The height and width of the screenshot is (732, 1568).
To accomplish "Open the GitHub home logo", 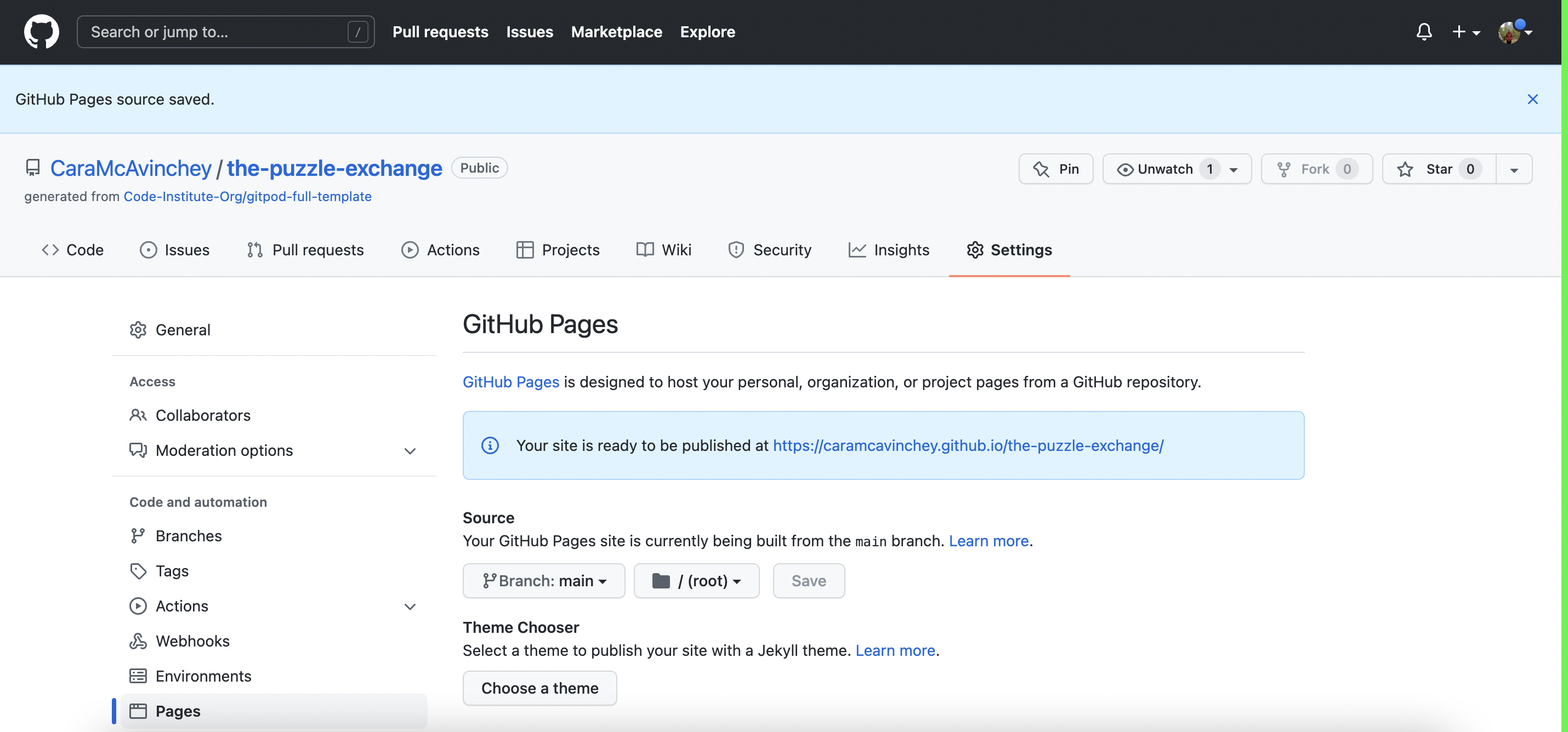I will point(41,32).
